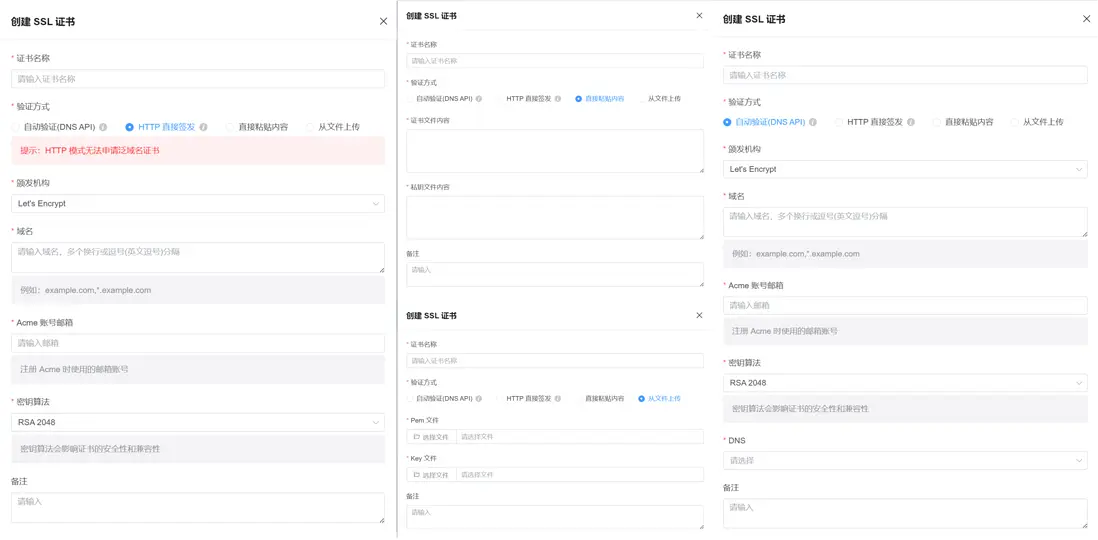
Task: Click 密钥算法会影响证书的安全性和兼容性 hint in left dialog
Action: click(198, 448)
